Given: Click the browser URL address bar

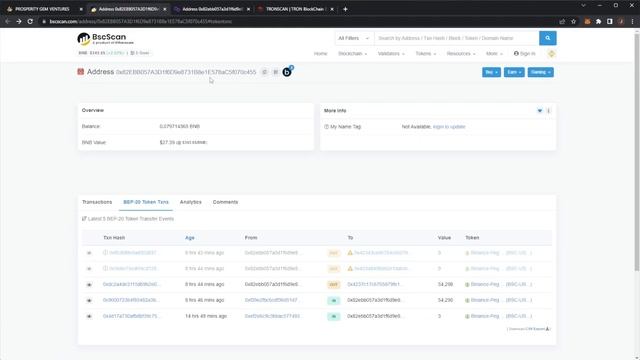Looking at the screenshot, I should (298, 21).
